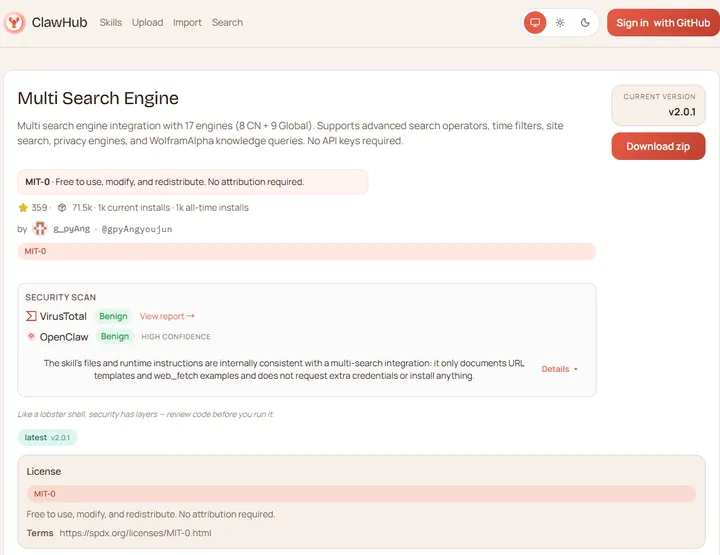Click the ClawHub lobster logo icon
The width and height of the screenshot is (720, 555).
point(14,22)
